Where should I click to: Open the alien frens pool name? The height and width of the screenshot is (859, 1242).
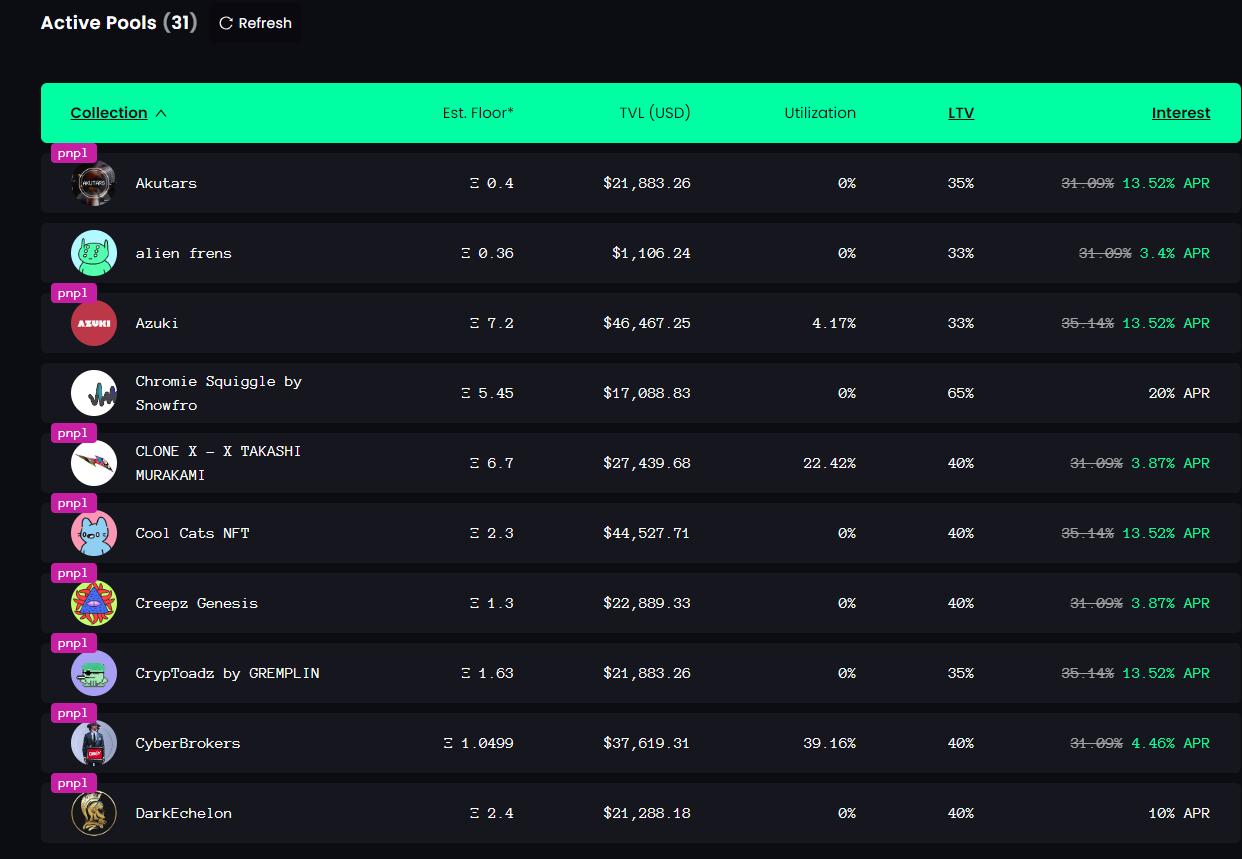click(184, 253)
